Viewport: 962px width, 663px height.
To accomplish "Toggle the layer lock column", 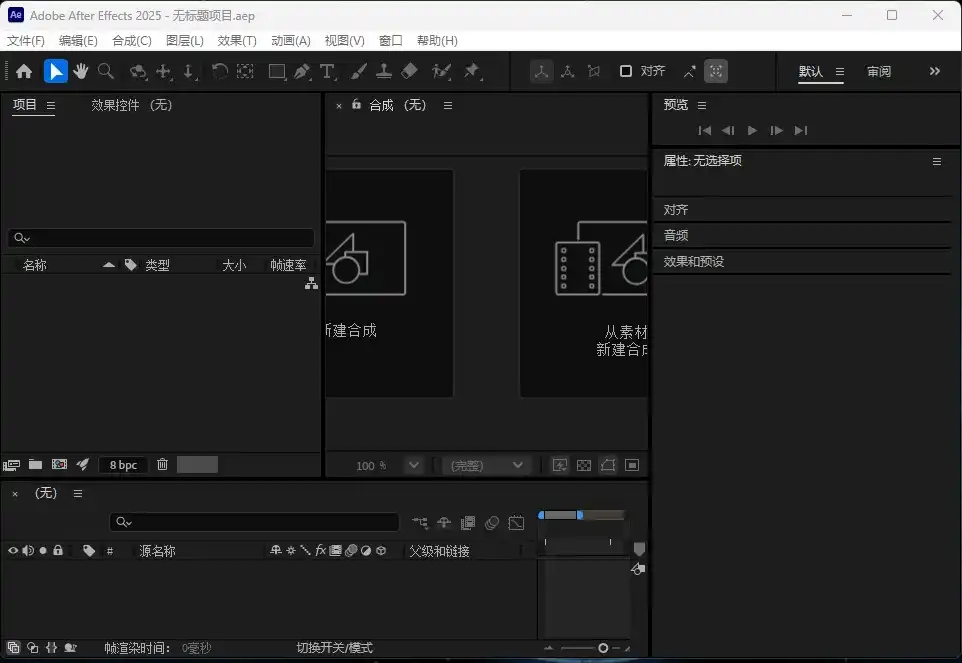I will pyautogui.click(x=58, y=551).
